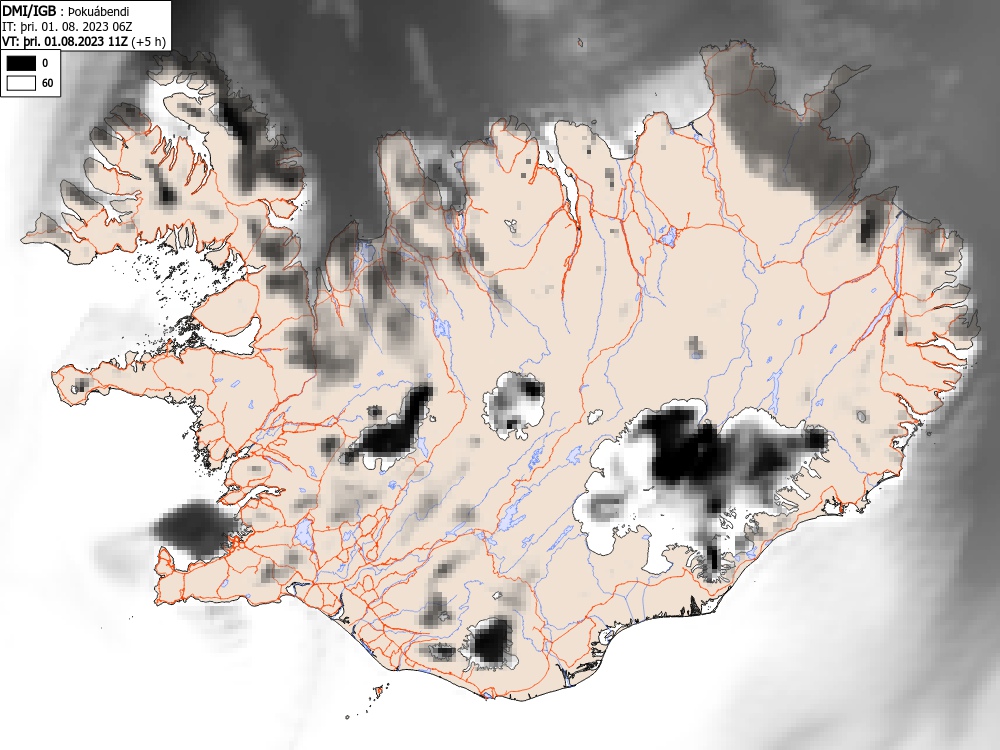Screen dimensions: 1000x750
Task: Click the title text 'DMI/IGB : Þokuábendi'
Action: 66,11
